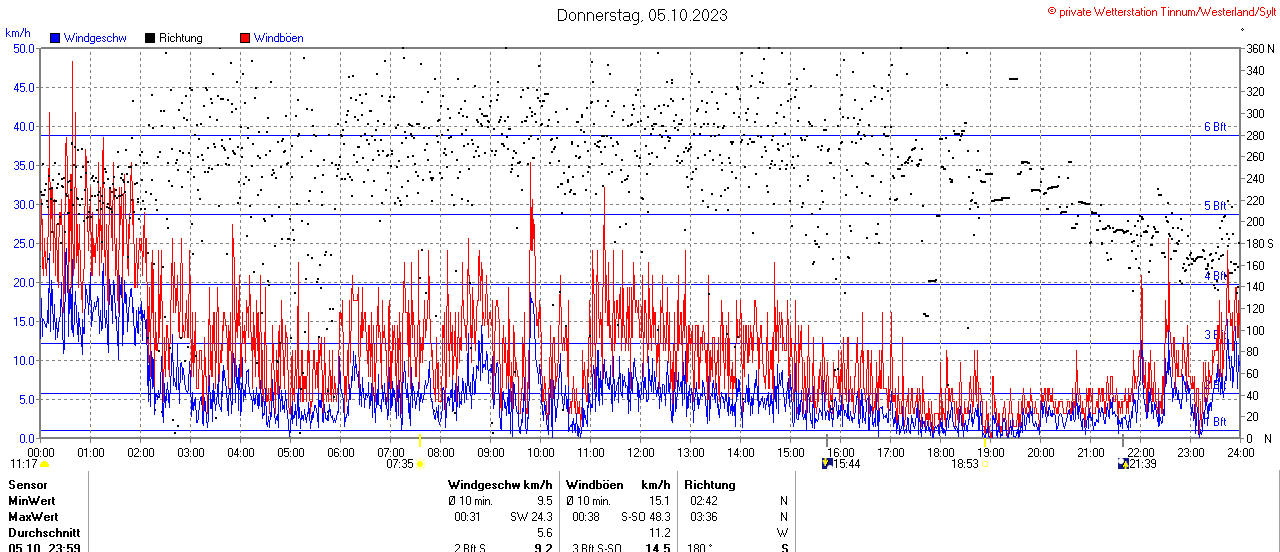1280x552 pixels.
Task: Click the SW 24.3 max wind speed value
Action: pyautogui.click(x=533, y=517)
